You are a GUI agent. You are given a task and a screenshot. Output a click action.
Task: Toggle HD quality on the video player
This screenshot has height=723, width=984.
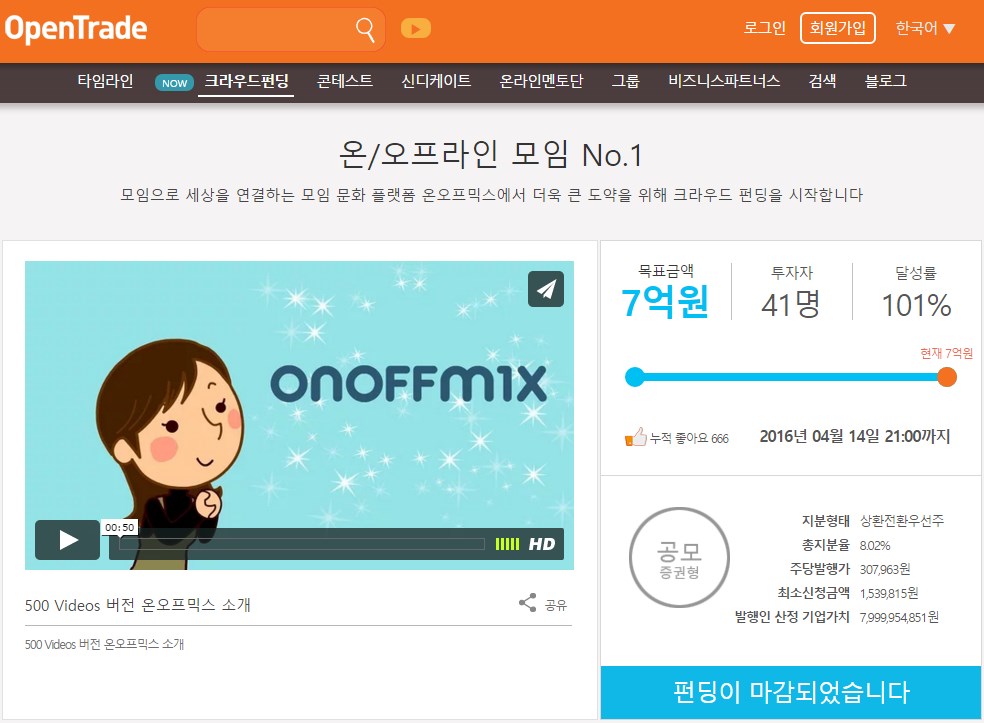tap(542, 544)
